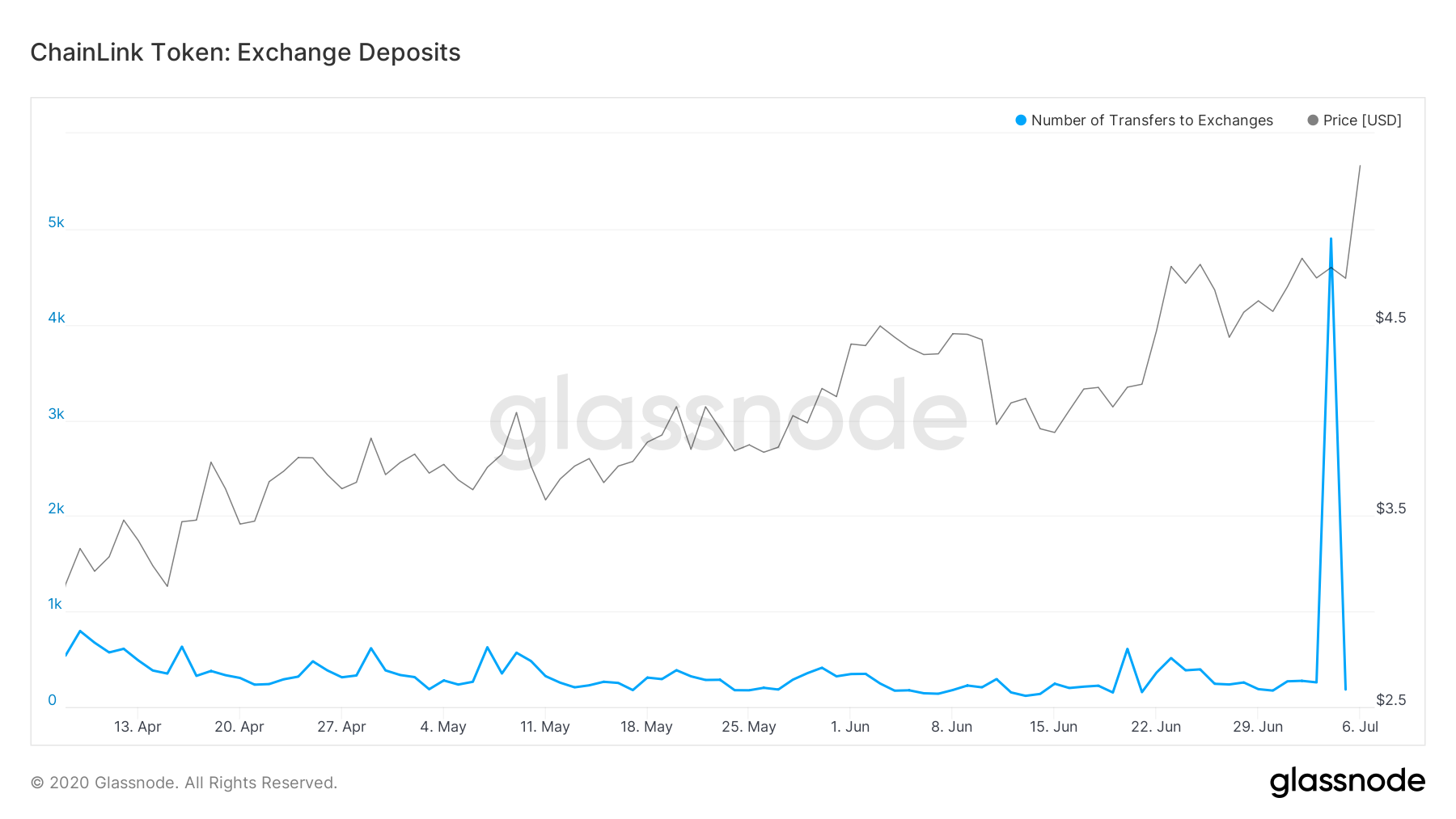Click the '0' value on left axis
1456x819 pixels.
coord(53,700)
